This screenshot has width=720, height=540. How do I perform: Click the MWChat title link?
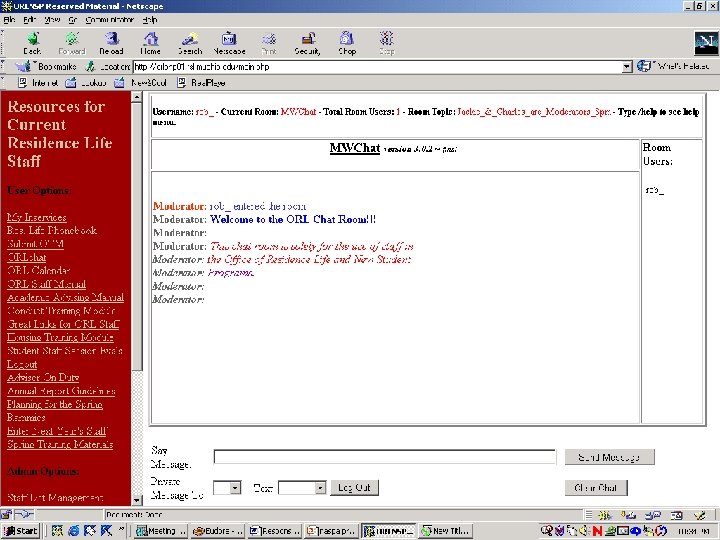pyautogui.click(x=354, y=148)
